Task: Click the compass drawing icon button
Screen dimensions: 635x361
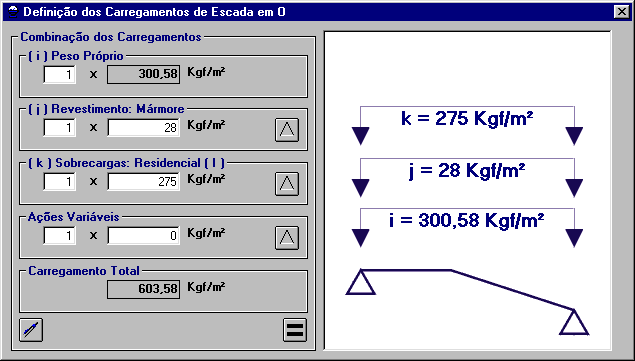Action: click(31, 330)
